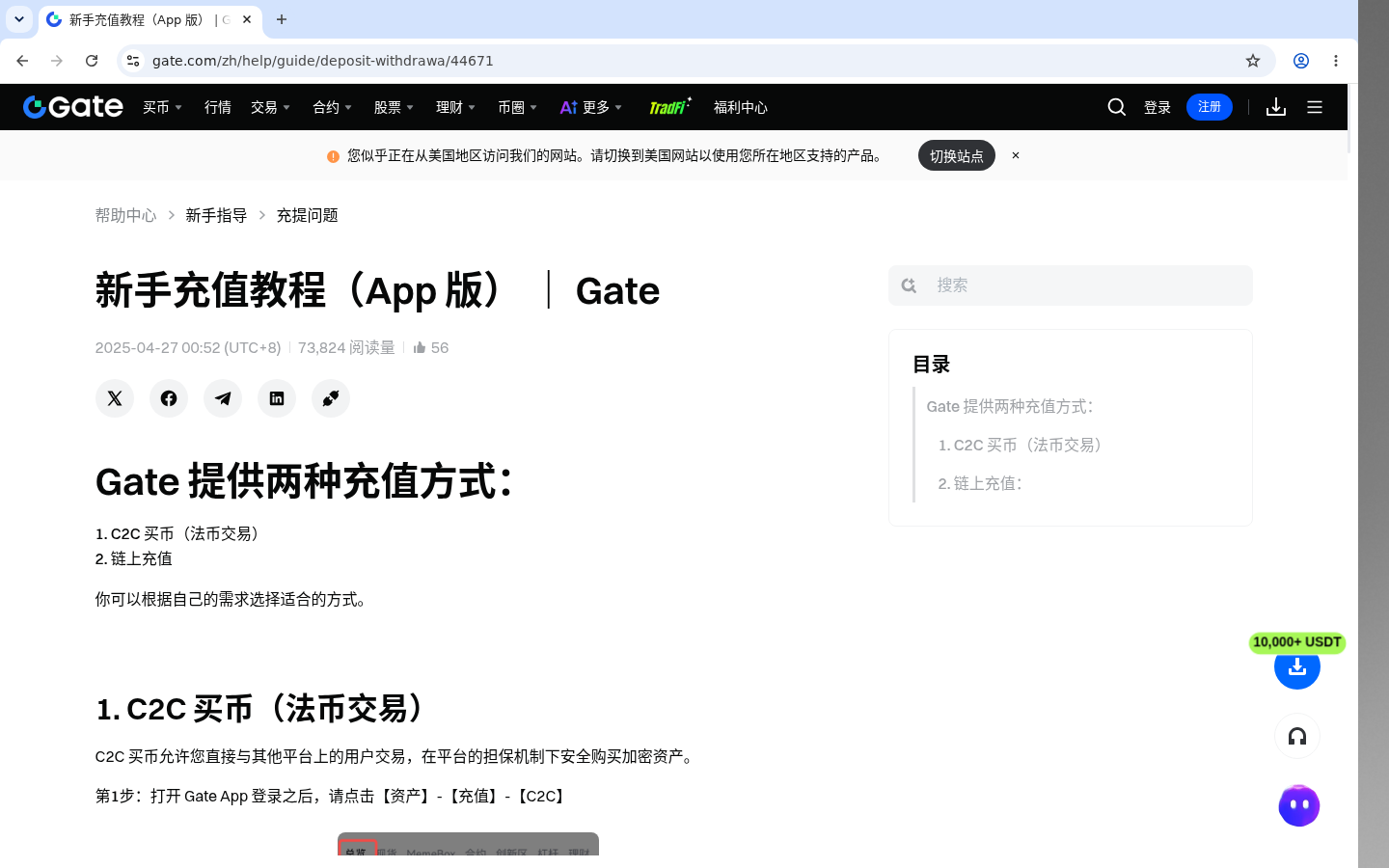1389x868 pixels.
Task: Go to 新手指导 breadcrumb
Action: (216, 215)
